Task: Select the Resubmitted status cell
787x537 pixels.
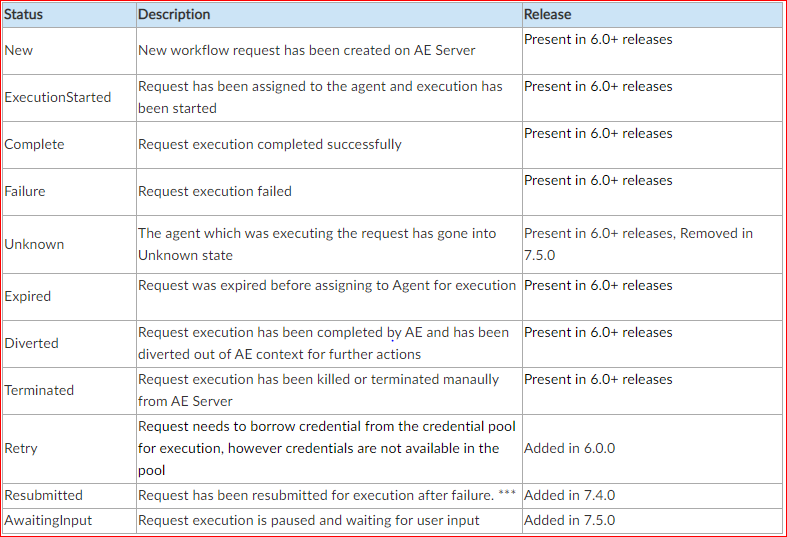Action: [69, 496]
